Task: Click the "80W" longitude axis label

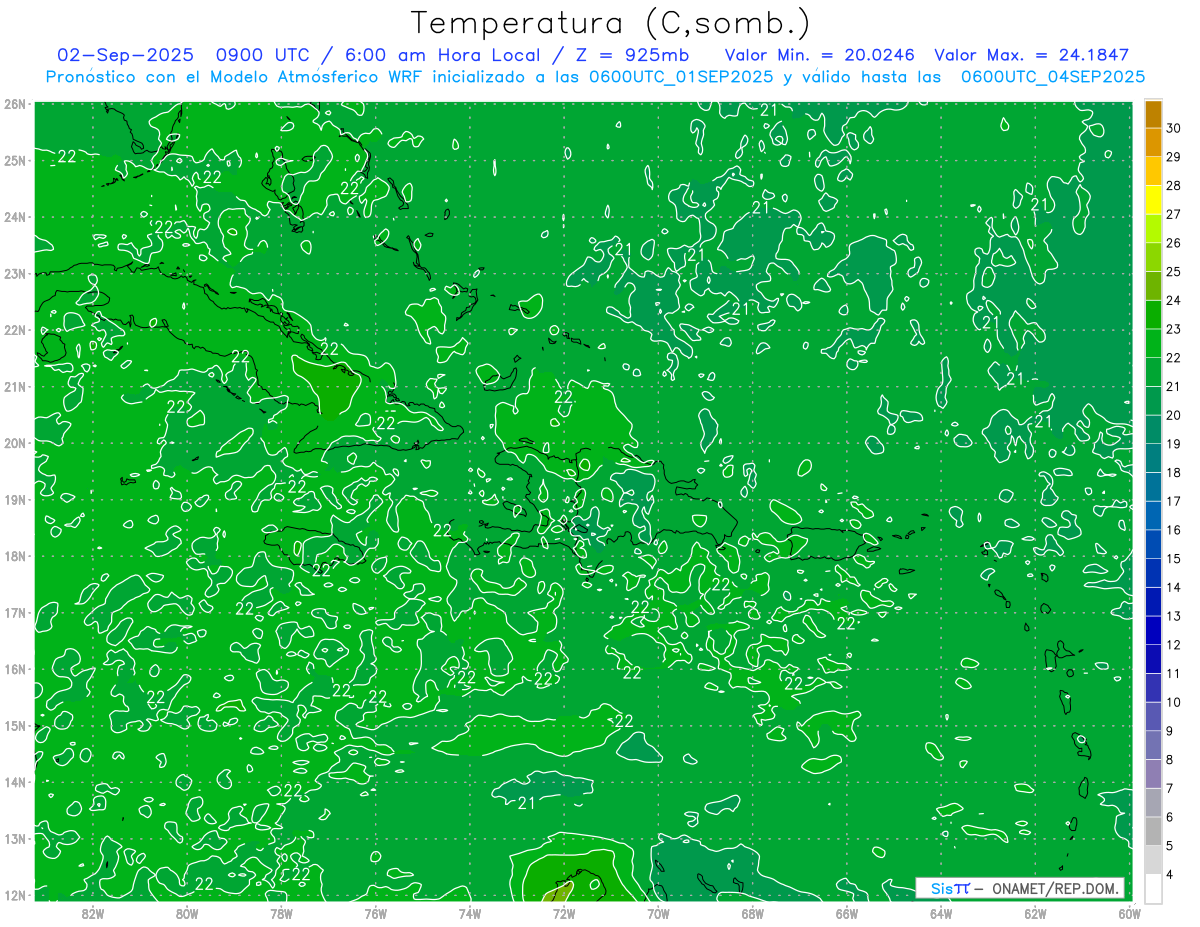Action: [x=187, y=913]
